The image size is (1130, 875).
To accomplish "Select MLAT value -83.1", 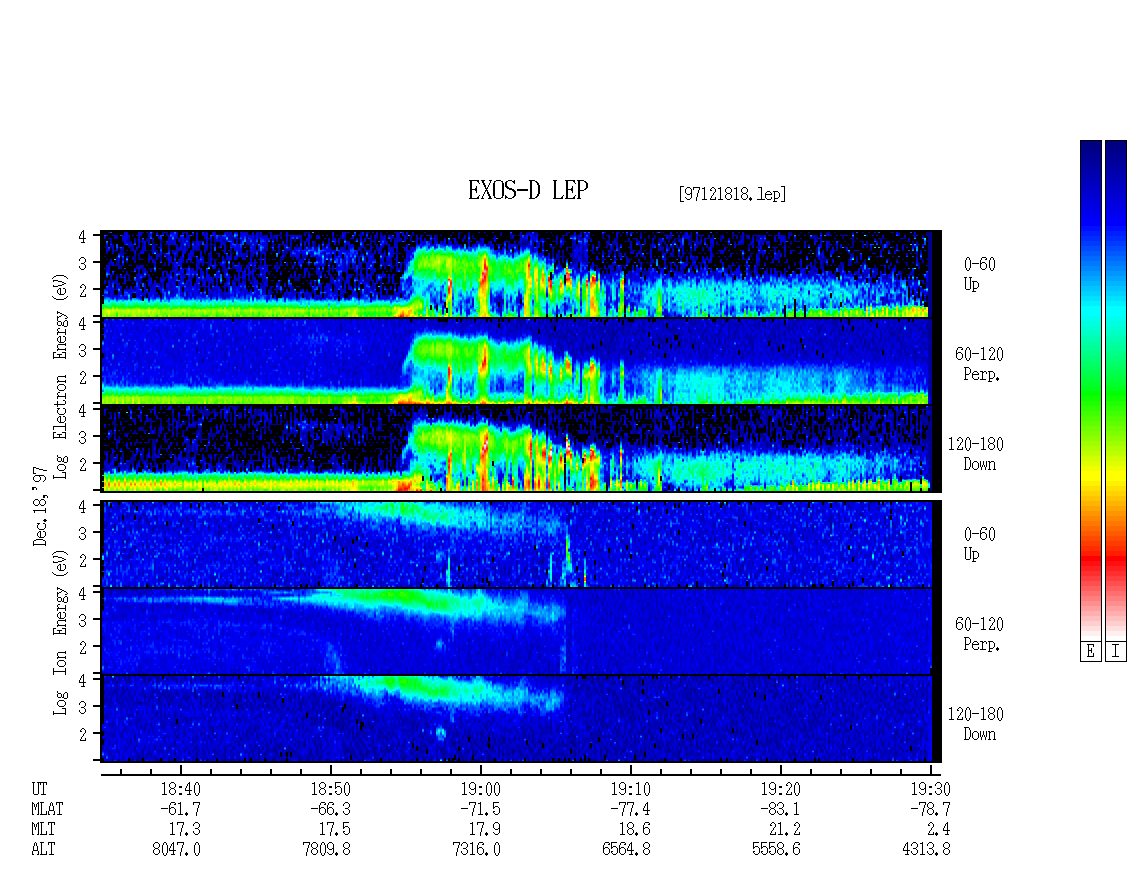I will [x=780, y=809].
